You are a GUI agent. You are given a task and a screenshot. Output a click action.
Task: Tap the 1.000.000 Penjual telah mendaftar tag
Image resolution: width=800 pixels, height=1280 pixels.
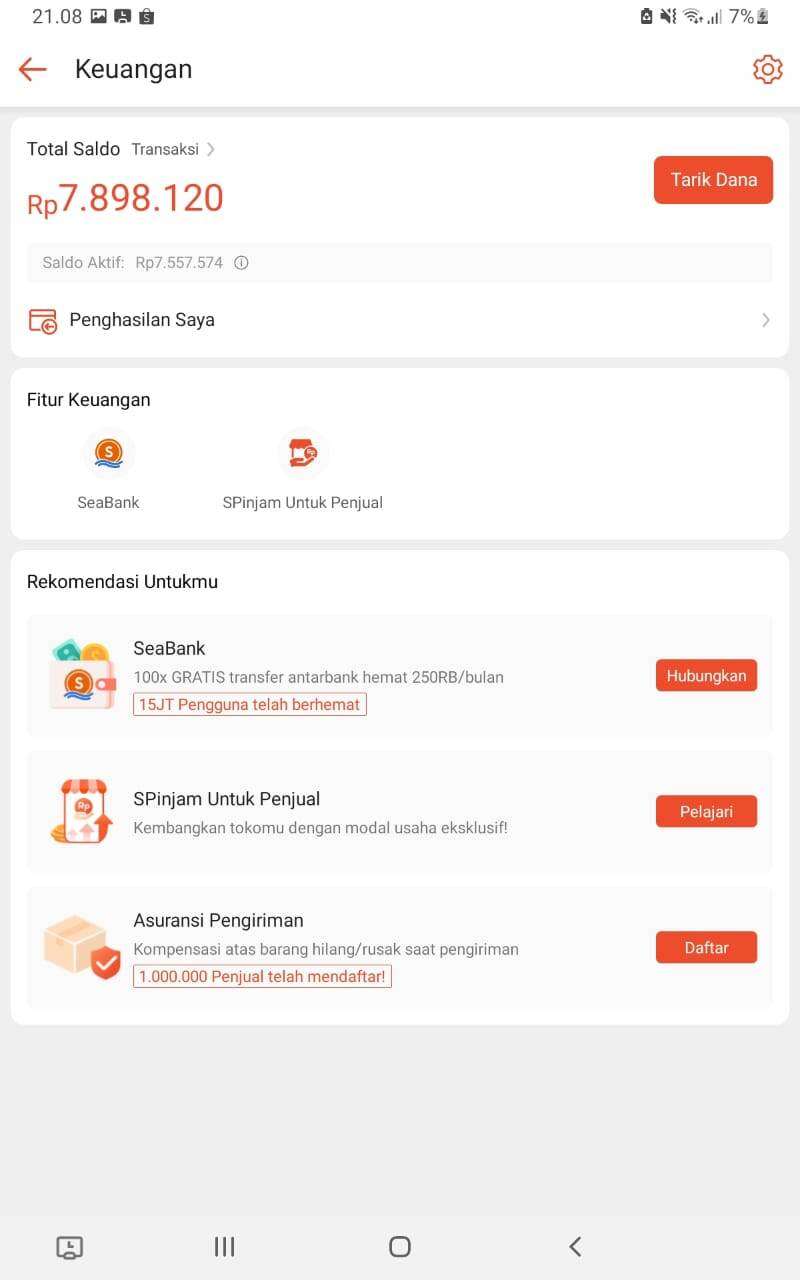(262, 976)
